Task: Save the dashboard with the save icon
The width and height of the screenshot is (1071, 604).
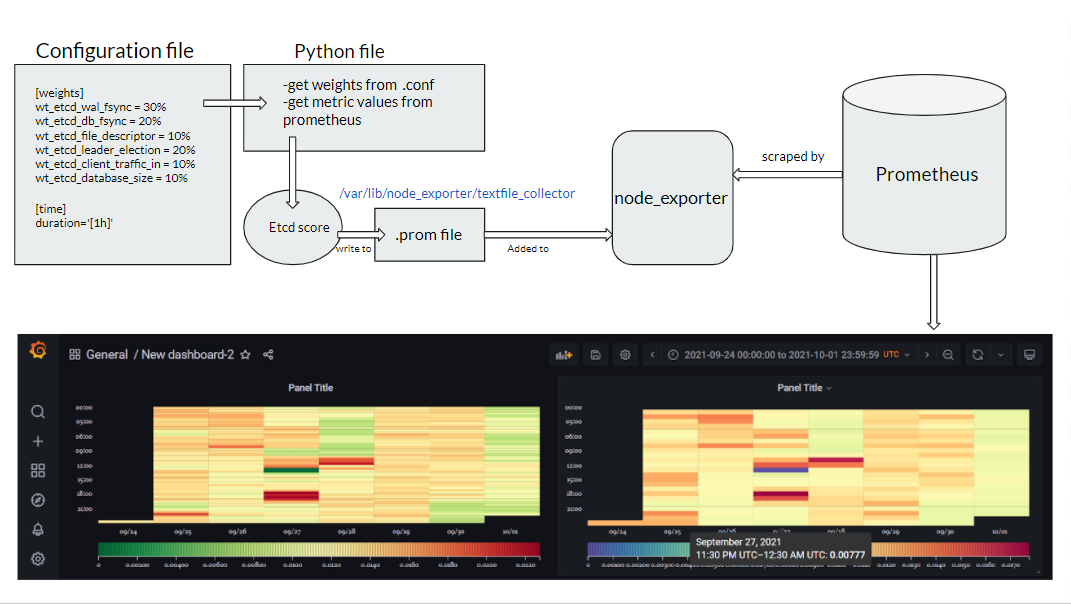Action: (x=595, y=354)
